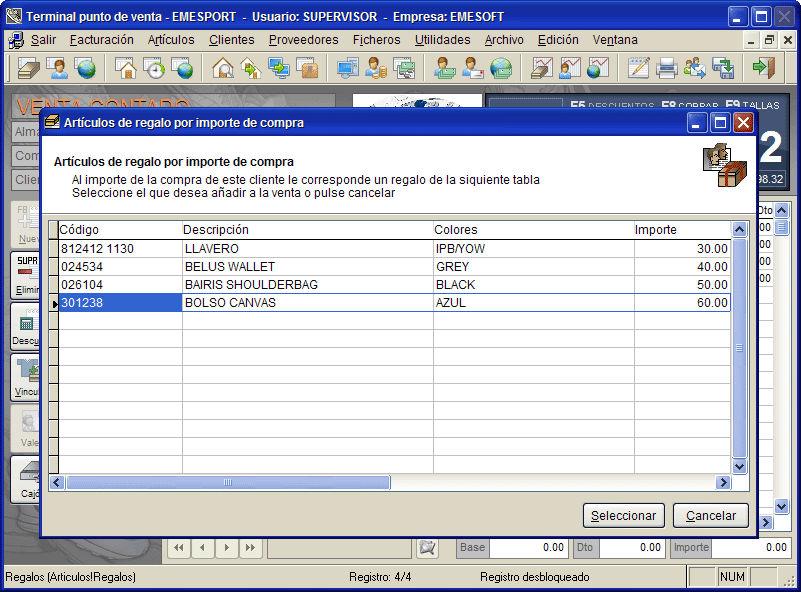Click the printer icon in the toolbar
The width and height of the screenshot is (801, 592).
click(x=666, y=68)
